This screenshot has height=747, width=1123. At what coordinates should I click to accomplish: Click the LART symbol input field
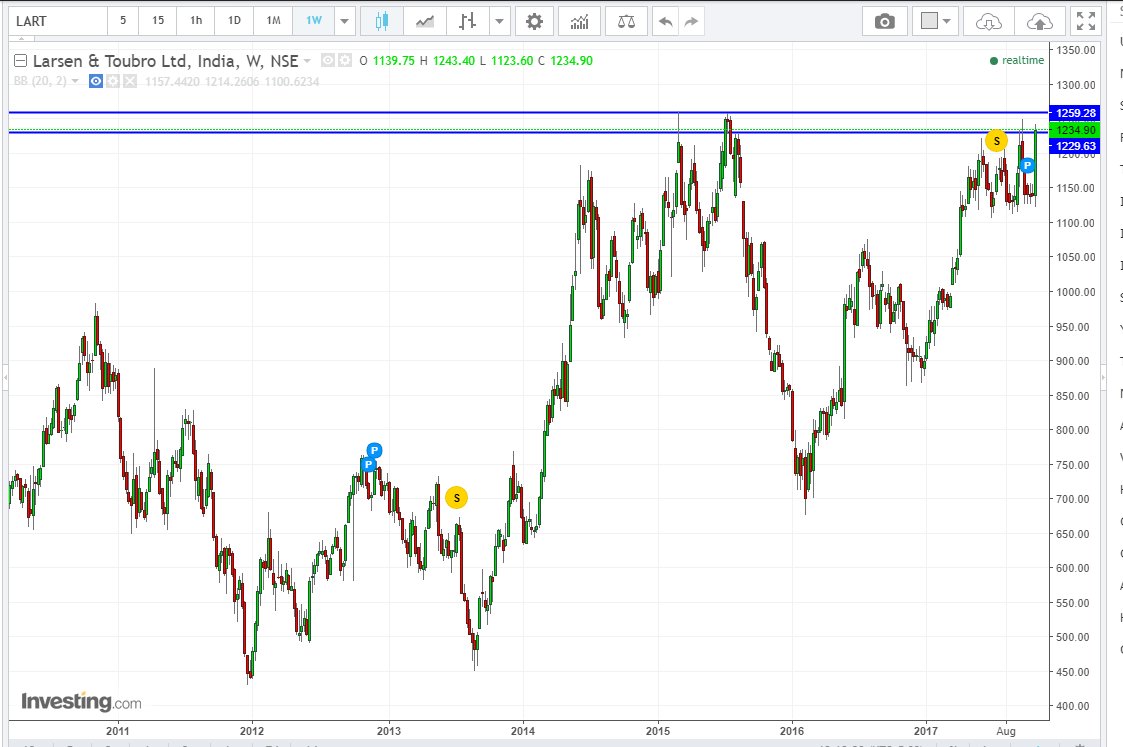coord(59,21)
